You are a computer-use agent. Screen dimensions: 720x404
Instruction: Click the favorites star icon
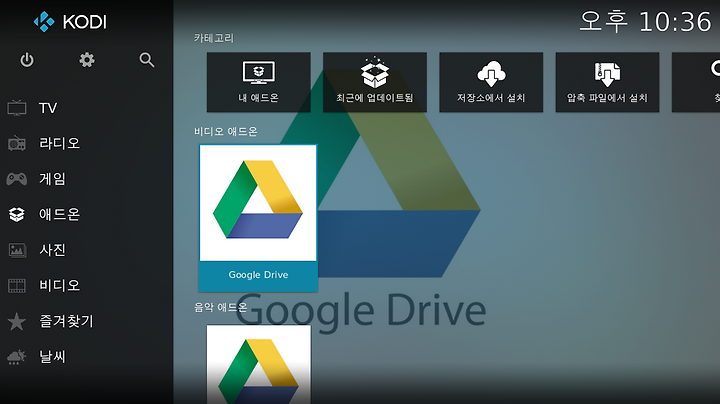coord(17,321)
